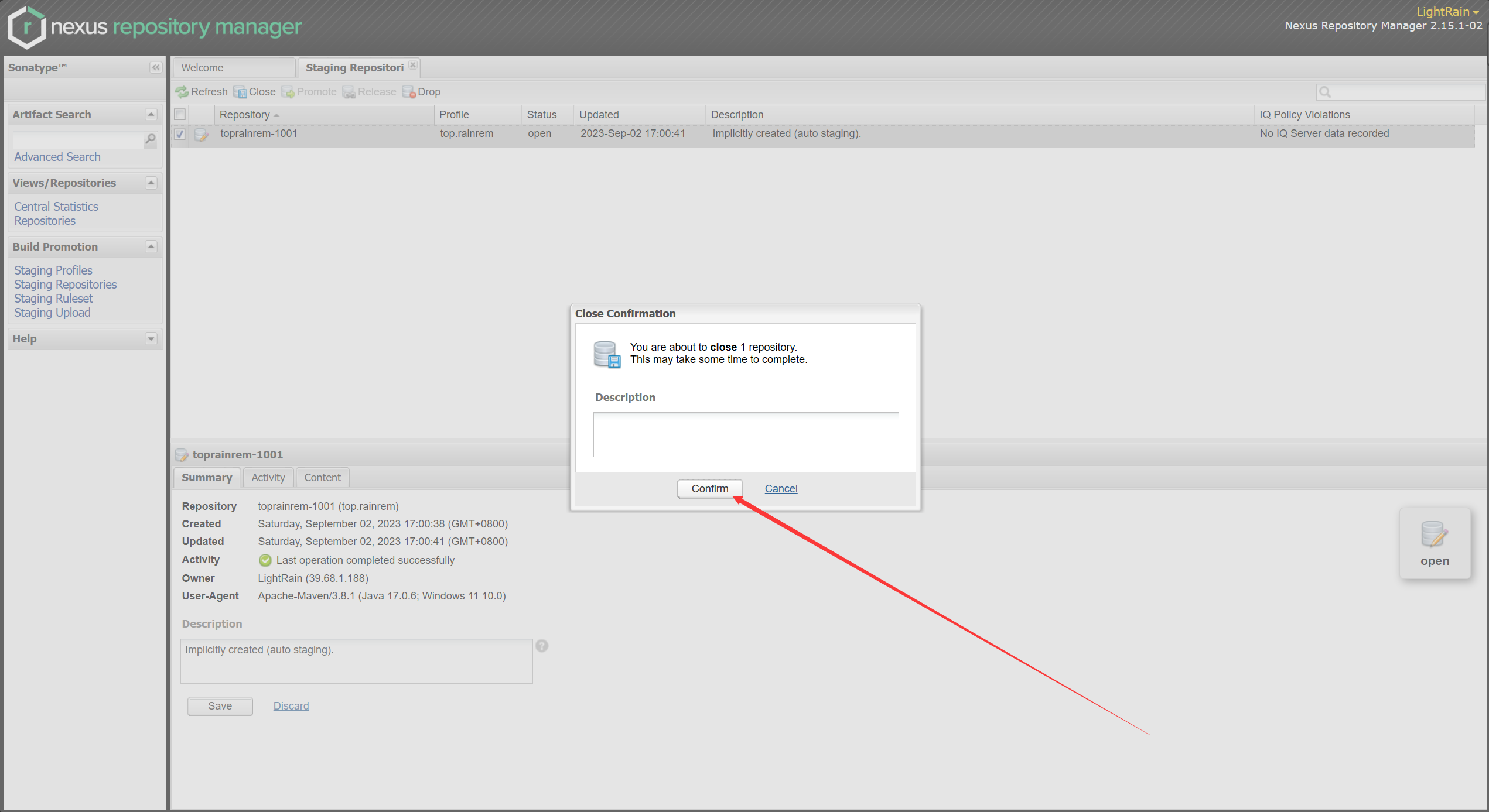
Task: Uncheck the toprainrem-1001 row checkbox
Action: click(180, 134)
